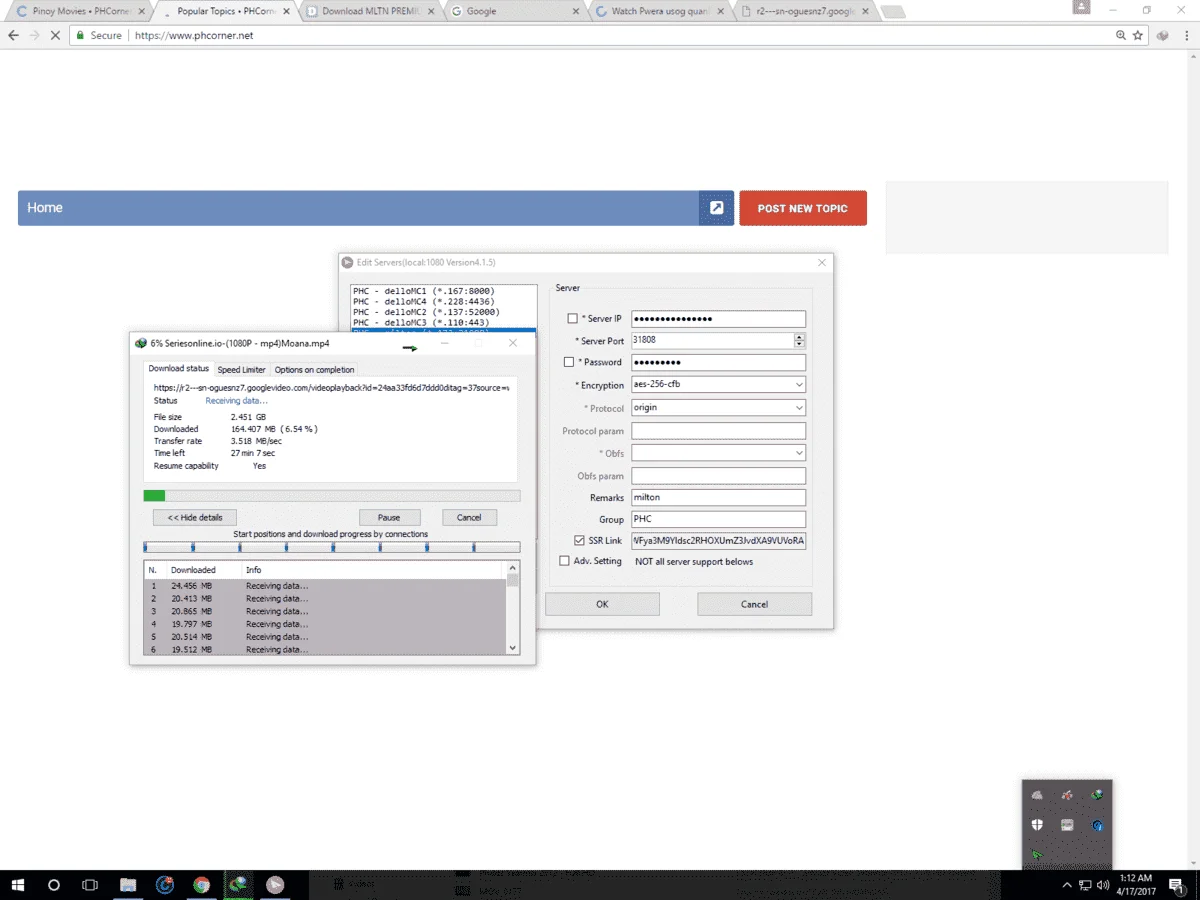Increase the Server Port stepper value
Screen dimensions: 1200x900
click(x=799, y=337)
